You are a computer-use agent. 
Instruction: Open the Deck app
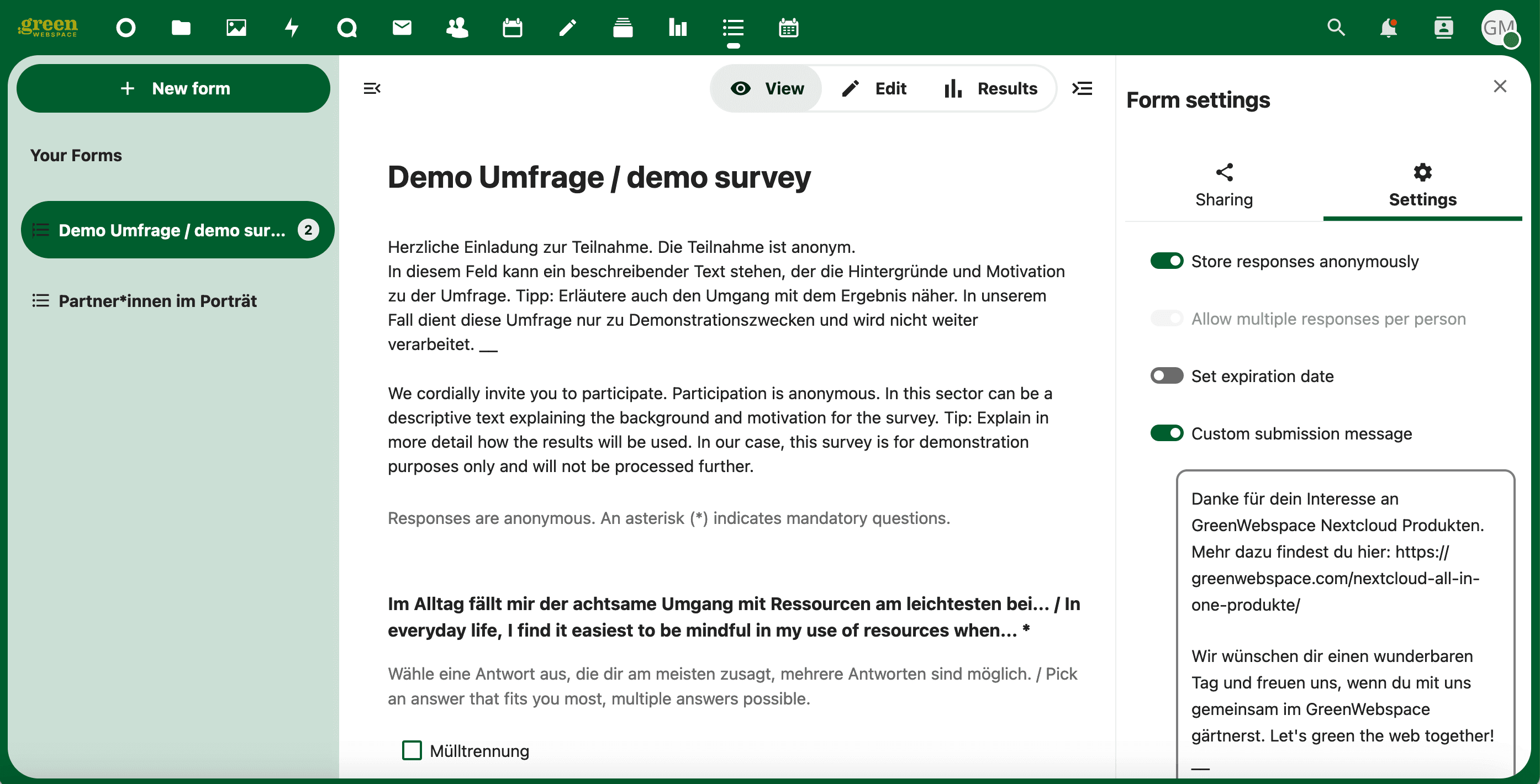click(x=623, y=28)
